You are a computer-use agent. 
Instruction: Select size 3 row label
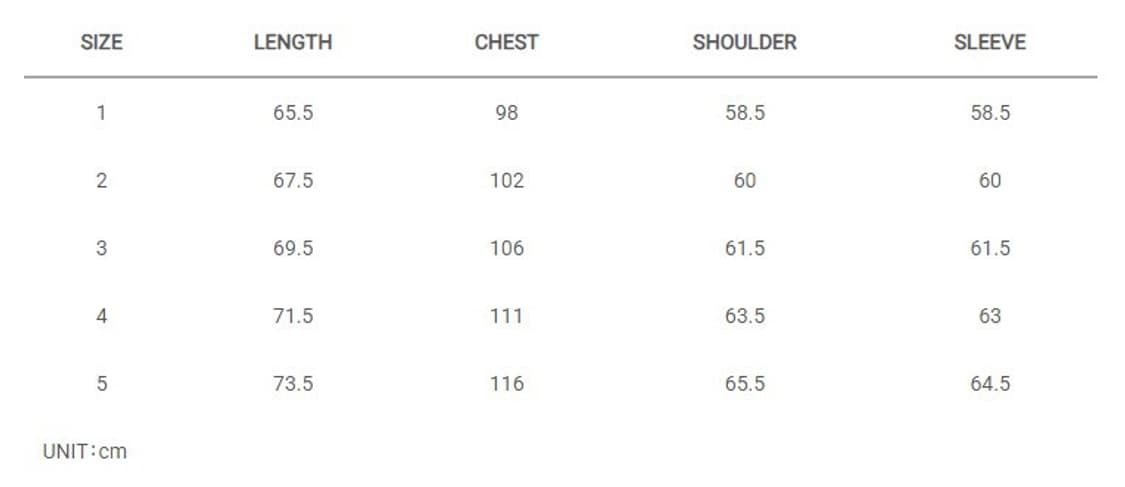pyautogui.click(x=101, y=248)
